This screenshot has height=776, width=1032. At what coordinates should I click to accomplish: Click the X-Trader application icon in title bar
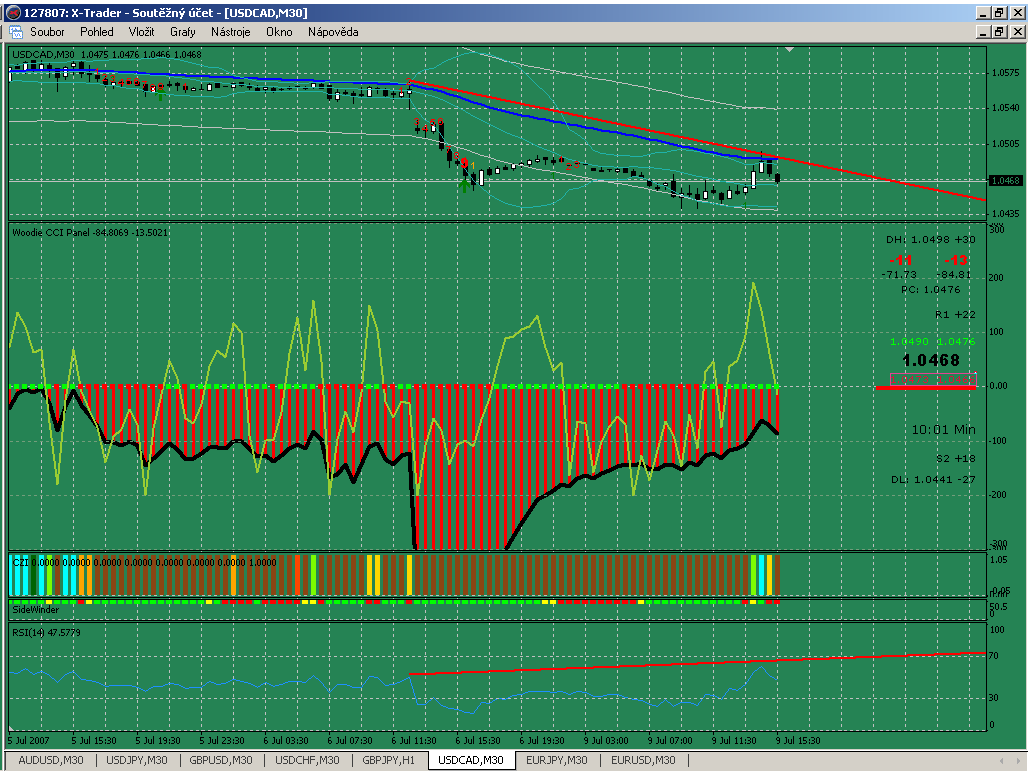point(13,13)
